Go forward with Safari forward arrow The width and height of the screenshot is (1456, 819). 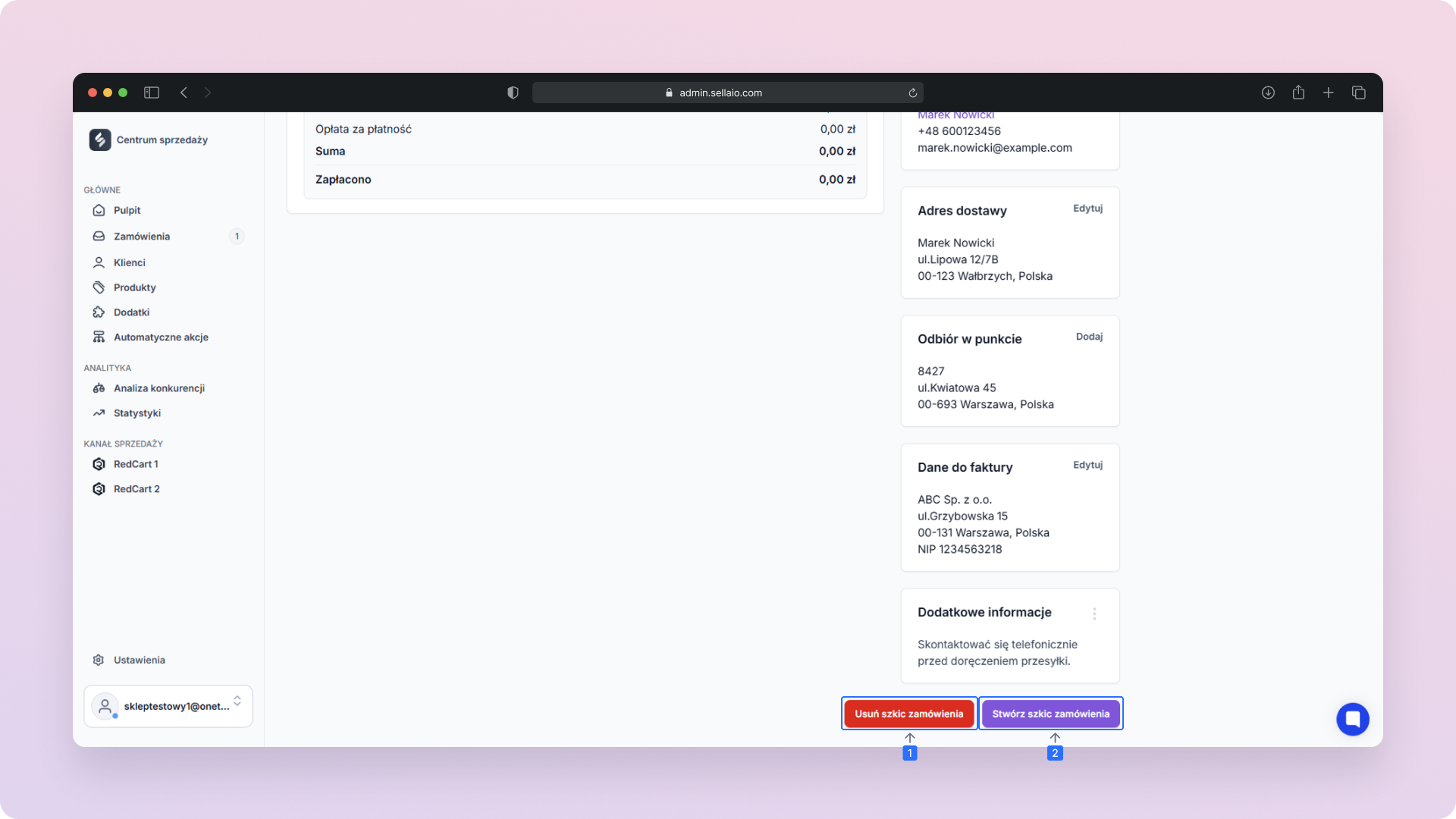tap(208, 93)
